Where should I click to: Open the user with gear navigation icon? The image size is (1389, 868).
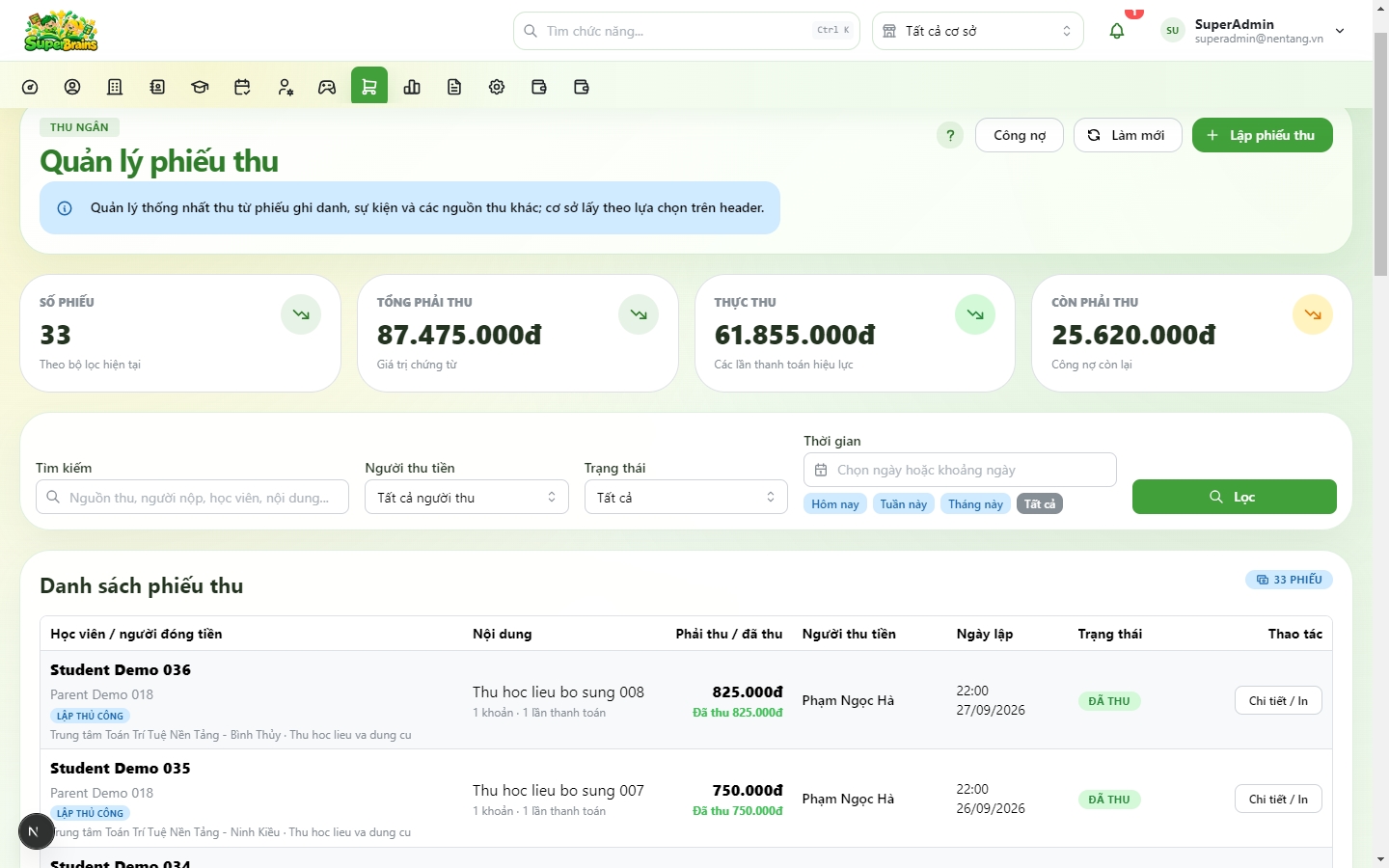(285, 87)
